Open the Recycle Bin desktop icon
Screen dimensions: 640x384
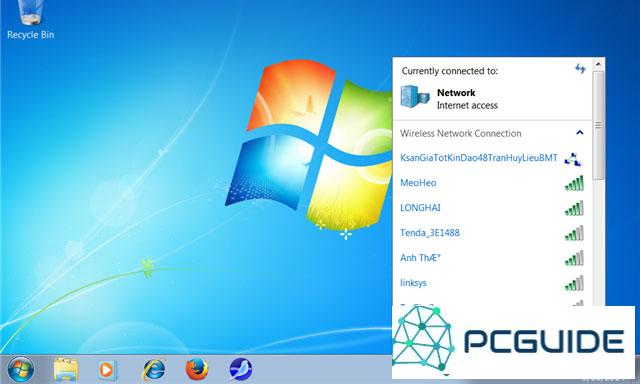[30, 20]
